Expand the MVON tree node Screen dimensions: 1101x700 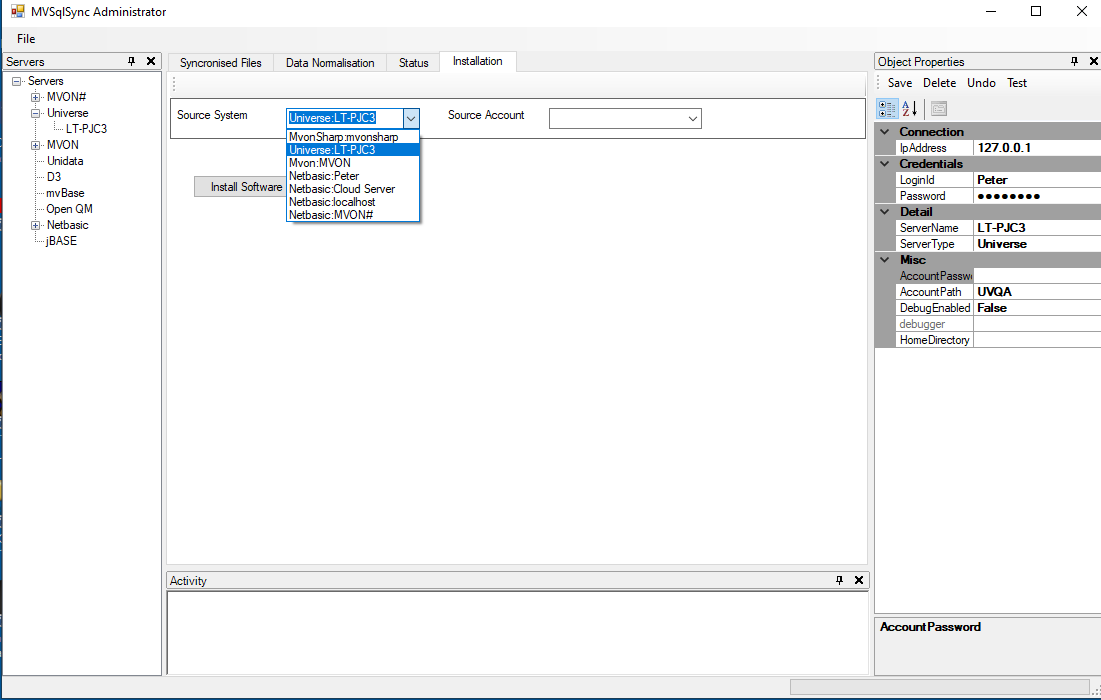point(35,145)
